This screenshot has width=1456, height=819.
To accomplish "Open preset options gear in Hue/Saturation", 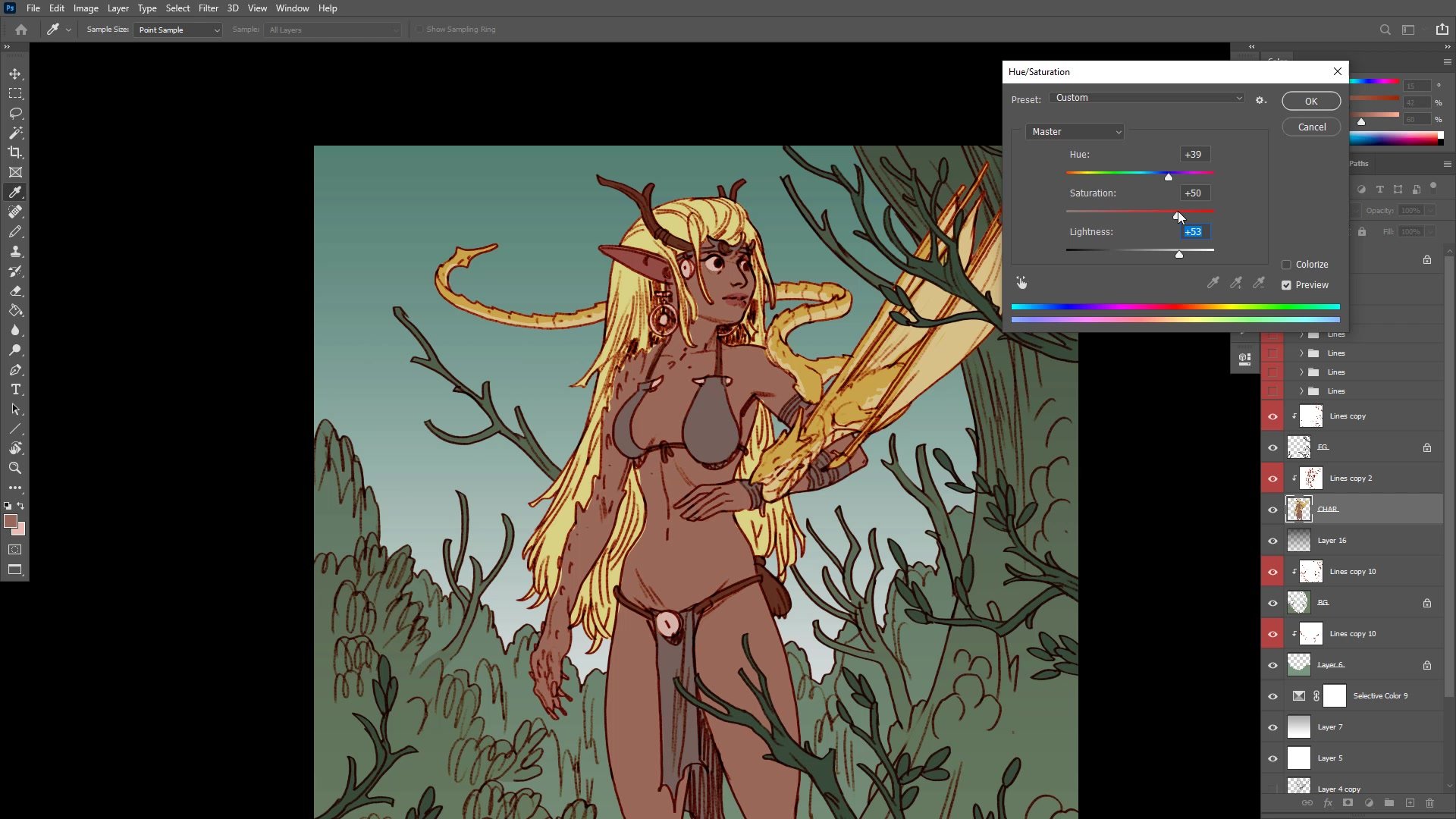I will (1260, 100).
